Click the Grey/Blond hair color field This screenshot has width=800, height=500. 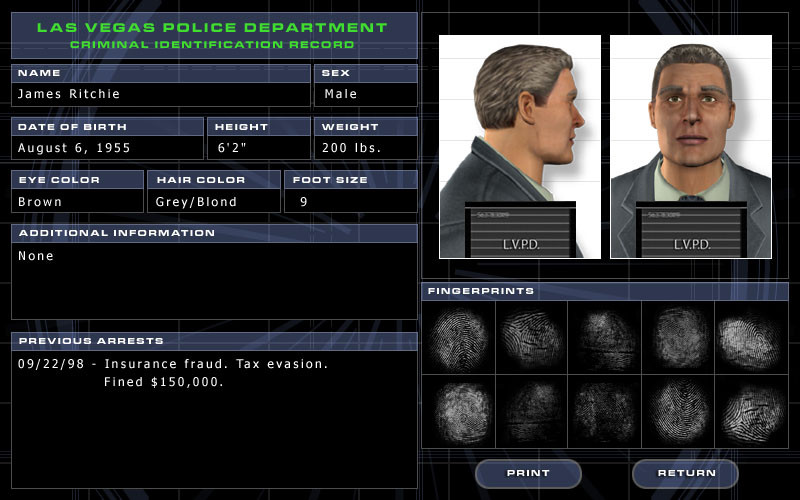pos(214,202)
